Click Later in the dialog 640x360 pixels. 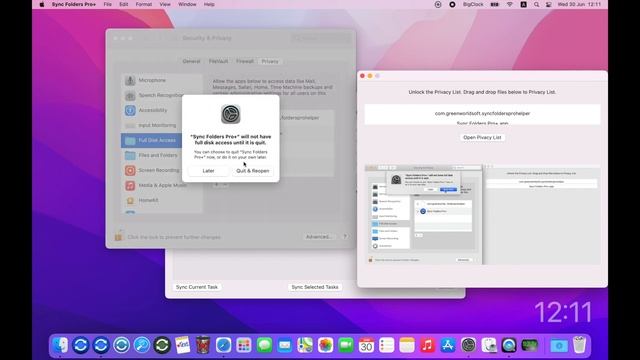coord(208,171)
